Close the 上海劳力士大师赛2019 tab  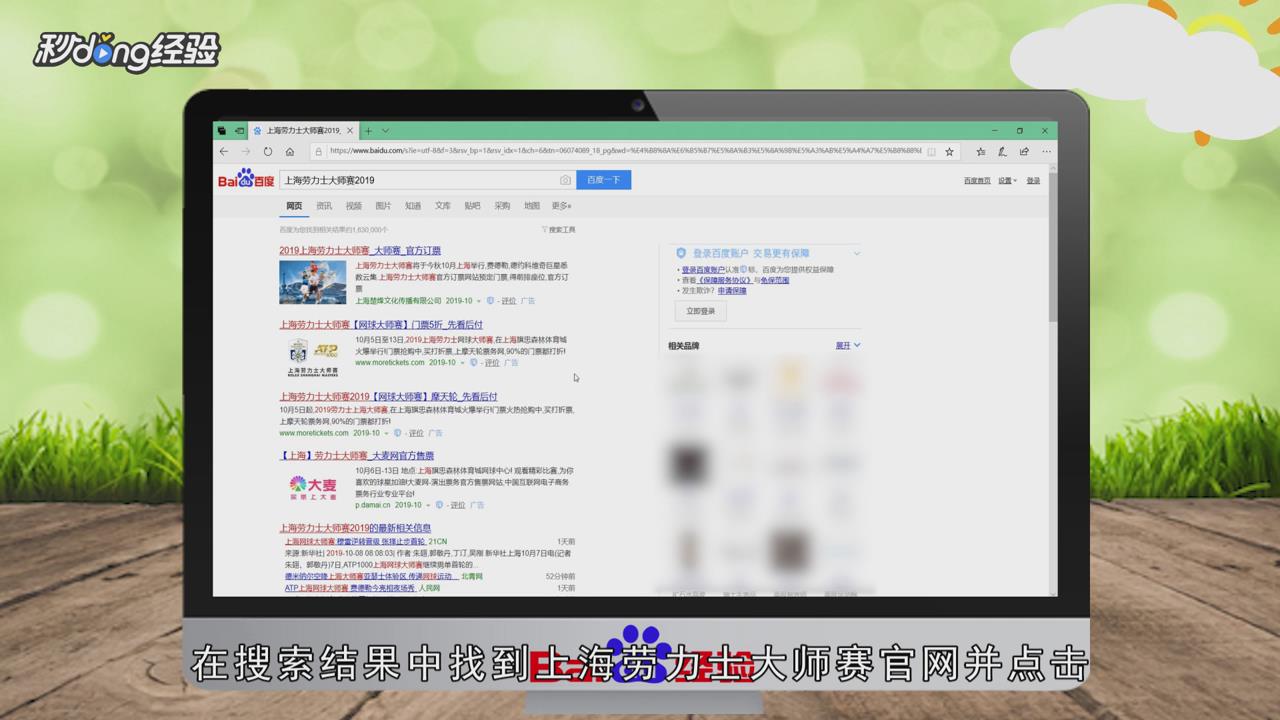tap(351, 131)
